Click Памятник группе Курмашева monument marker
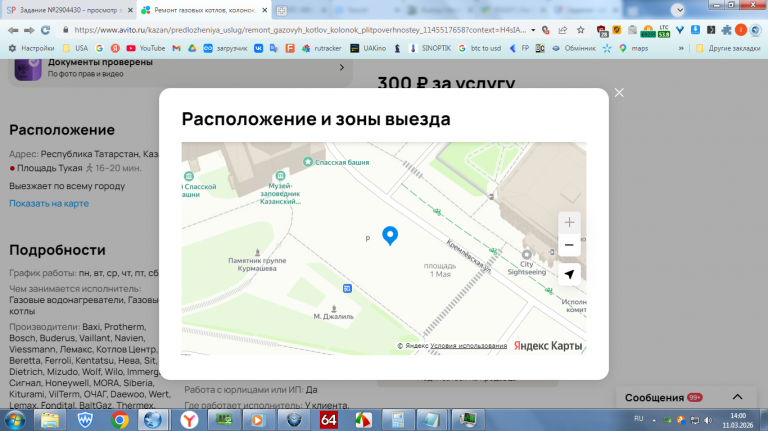The height and width of the screenshot is (431, 768). (x=257, y=252)
